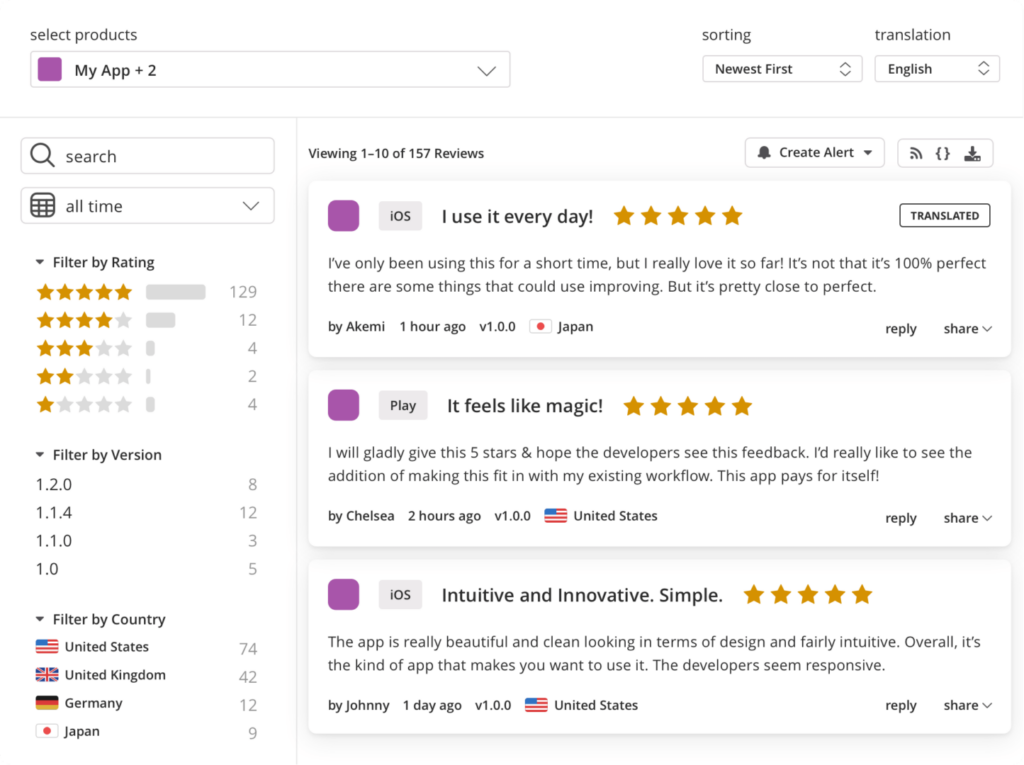Collapse the Filter by Country section
Image resolution: width=1024 pixels, height=765 pixels.
coord(38,618)
